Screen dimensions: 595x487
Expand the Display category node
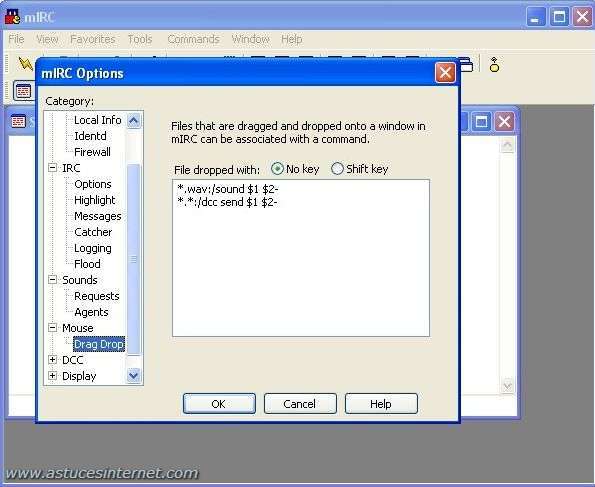coord(53,375)
